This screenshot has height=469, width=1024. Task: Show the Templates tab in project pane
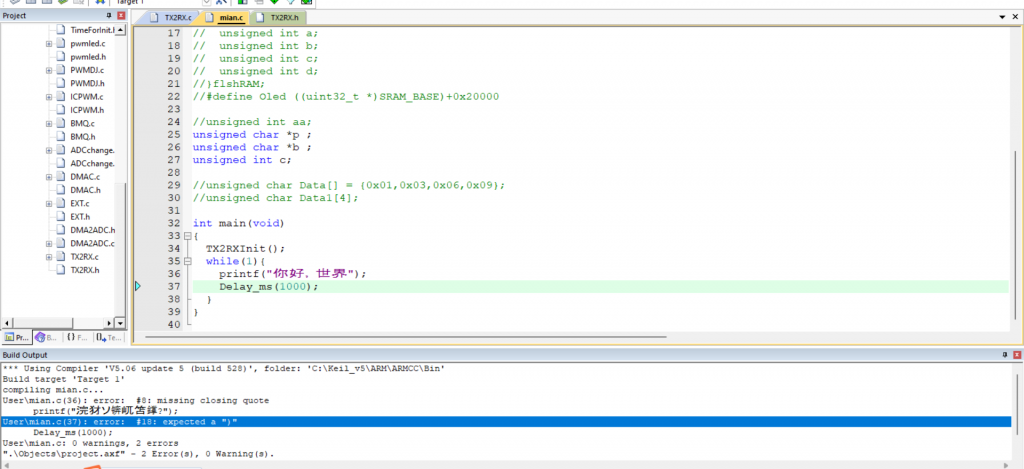click(110, 337)
